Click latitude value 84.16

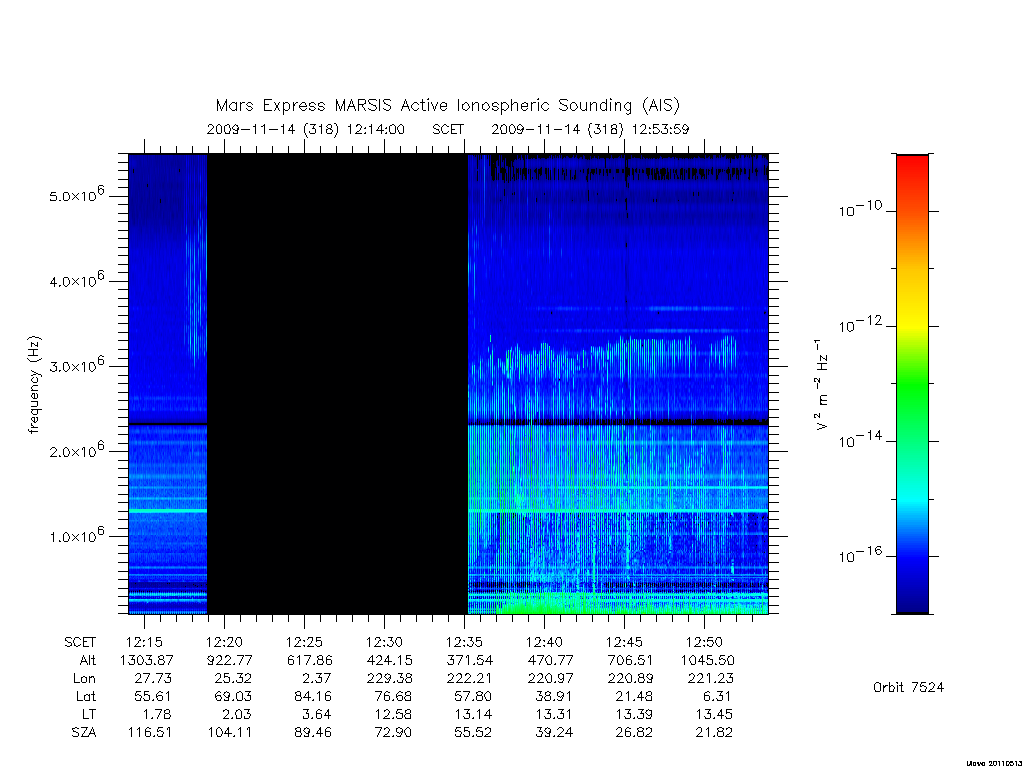tap(312, 696)
